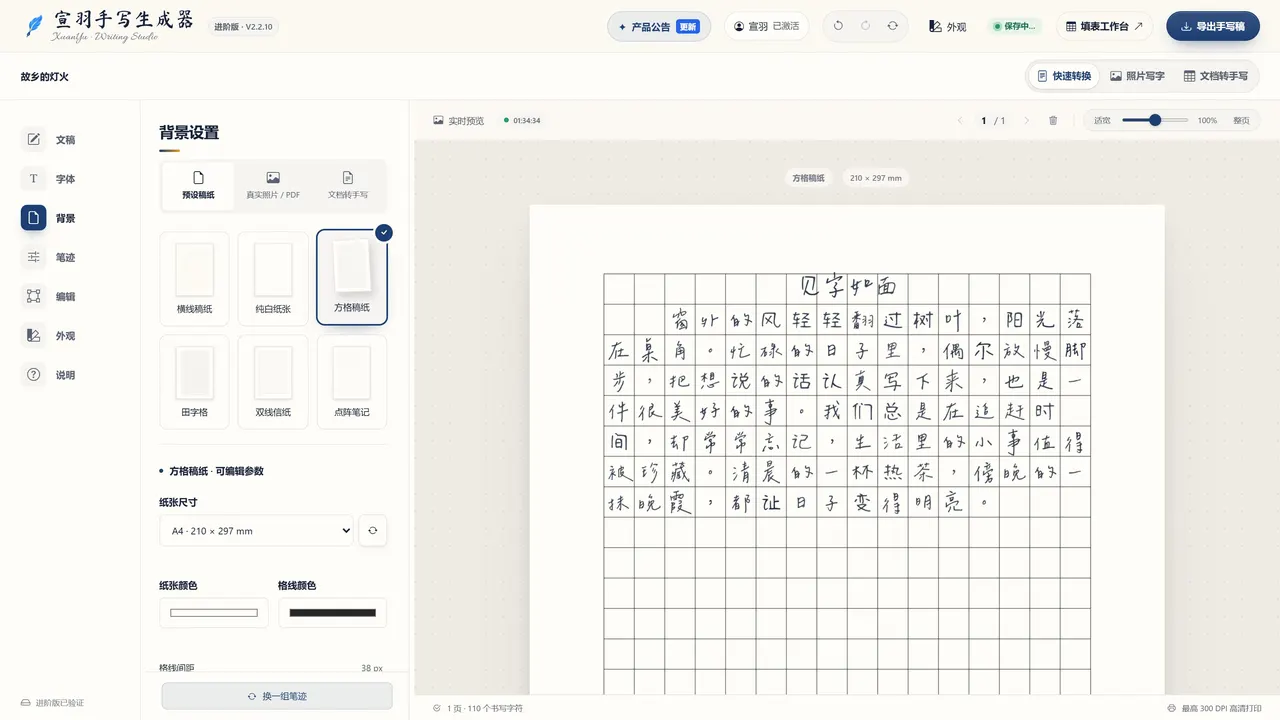Open the 字体 font section icon

tap(33, 179)
